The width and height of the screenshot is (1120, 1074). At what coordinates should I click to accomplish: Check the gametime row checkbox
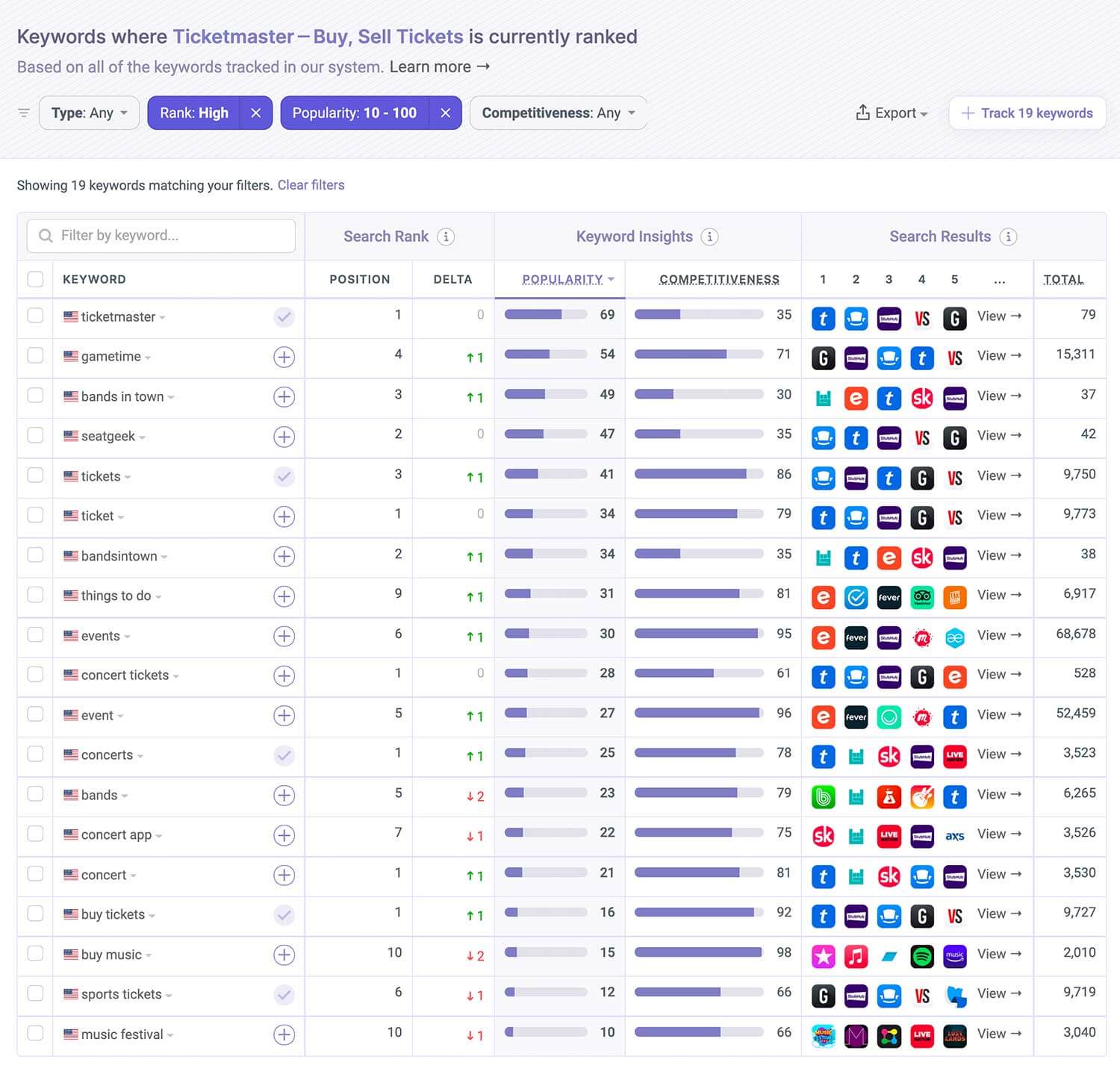click(35, 355)
